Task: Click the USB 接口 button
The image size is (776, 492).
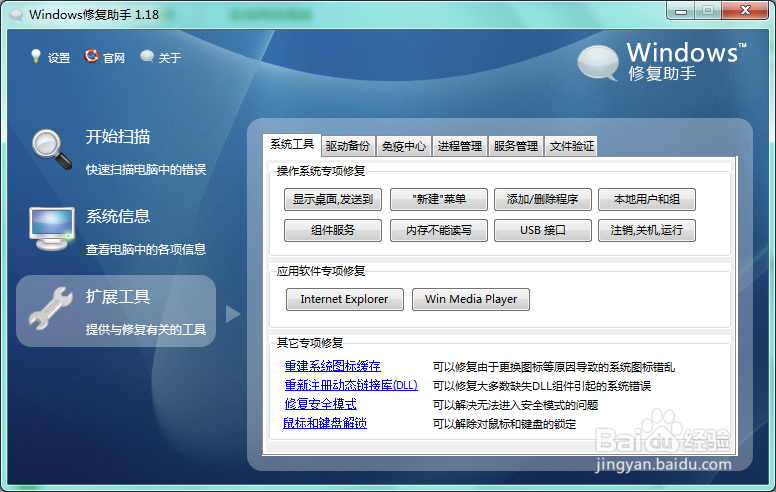Action: click(543, 230)
